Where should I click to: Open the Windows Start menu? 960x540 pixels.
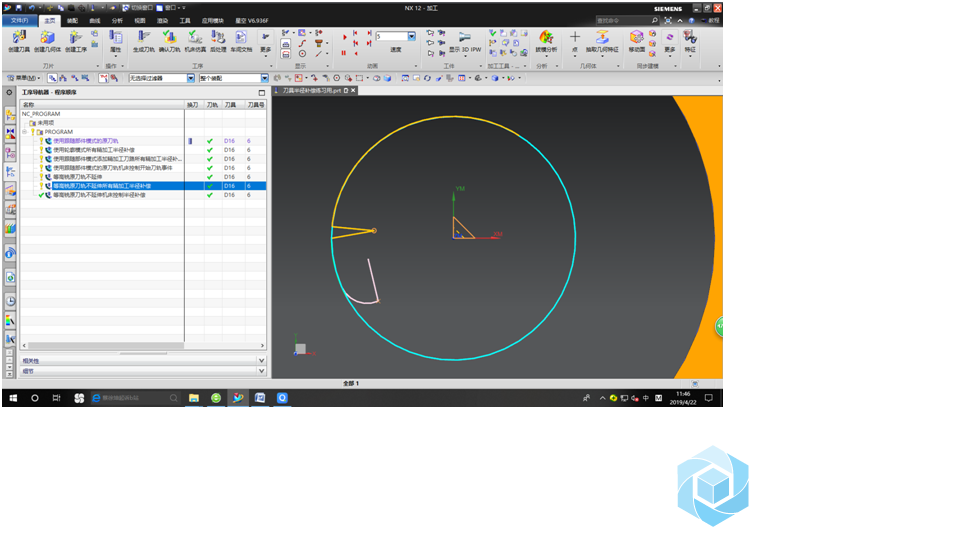point(12,398)
